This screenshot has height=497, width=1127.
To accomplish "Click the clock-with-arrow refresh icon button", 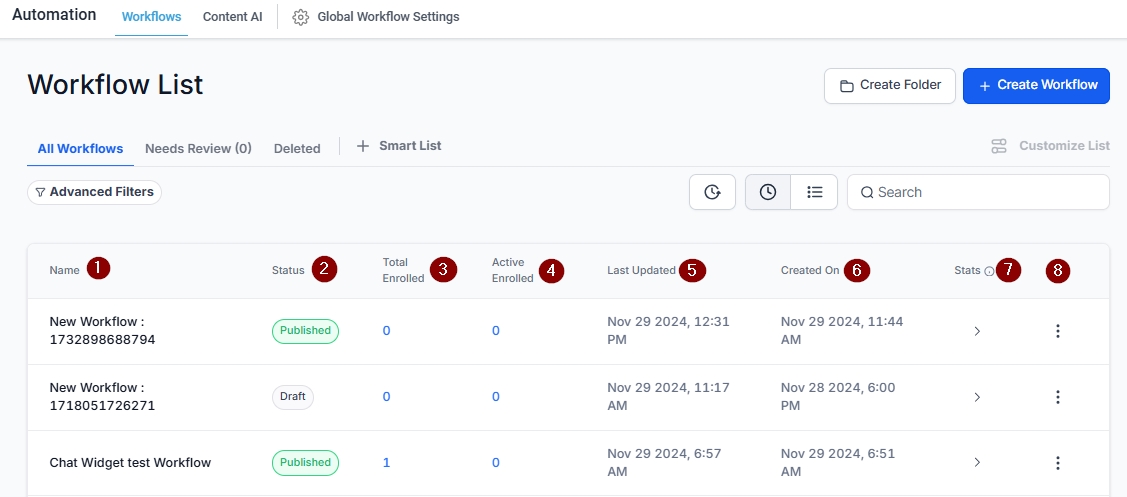I will pyautogui.click(x=712, y=192).
